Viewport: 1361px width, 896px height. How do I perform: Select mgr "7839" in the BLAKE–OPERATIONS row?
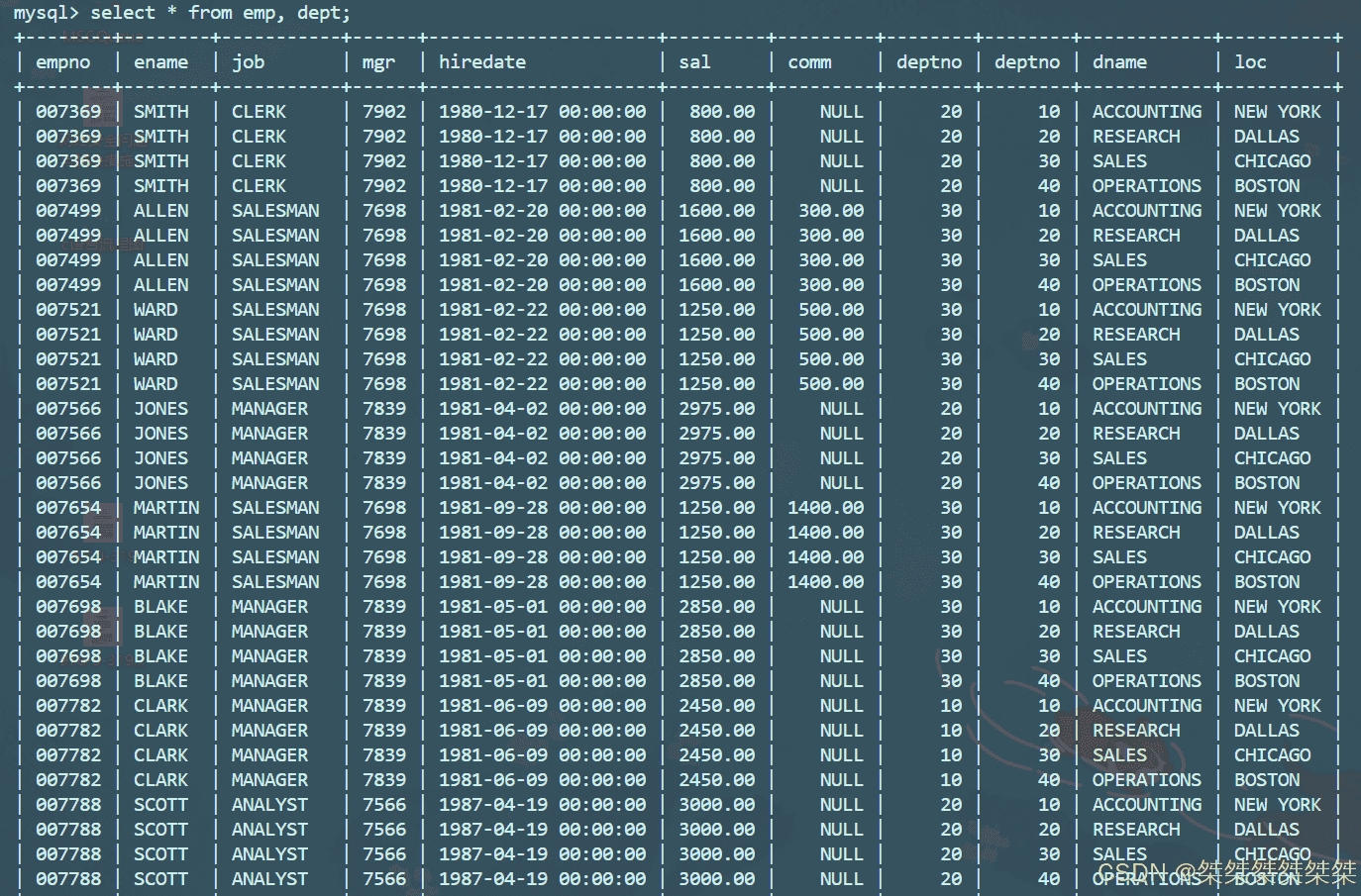coord(384,681)
